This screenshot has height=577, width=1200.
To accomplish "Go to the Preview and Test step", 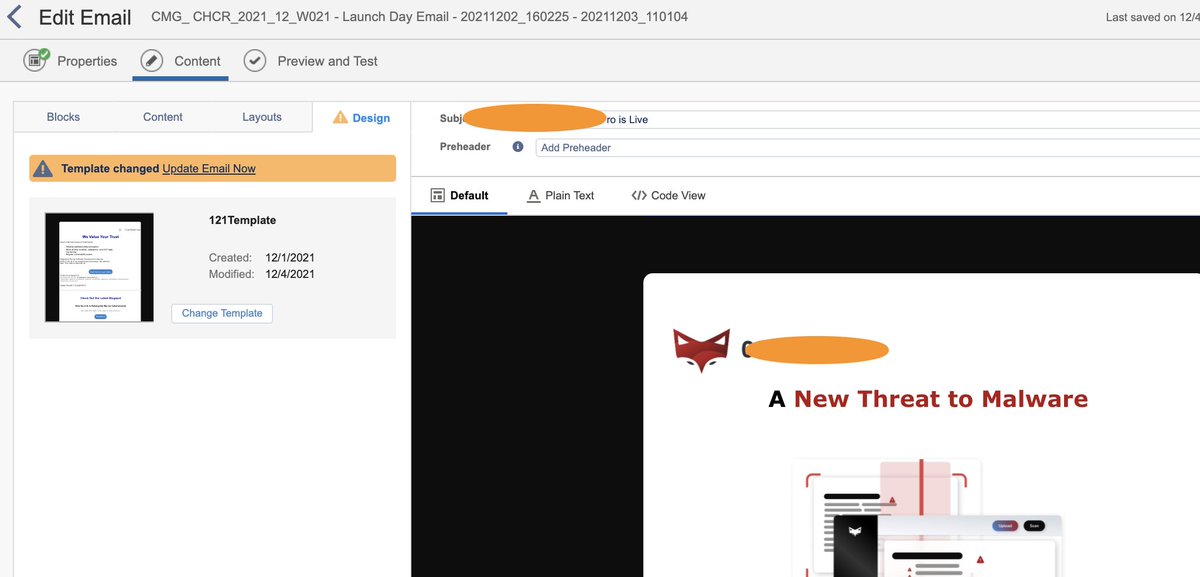I will click(311, 61).
